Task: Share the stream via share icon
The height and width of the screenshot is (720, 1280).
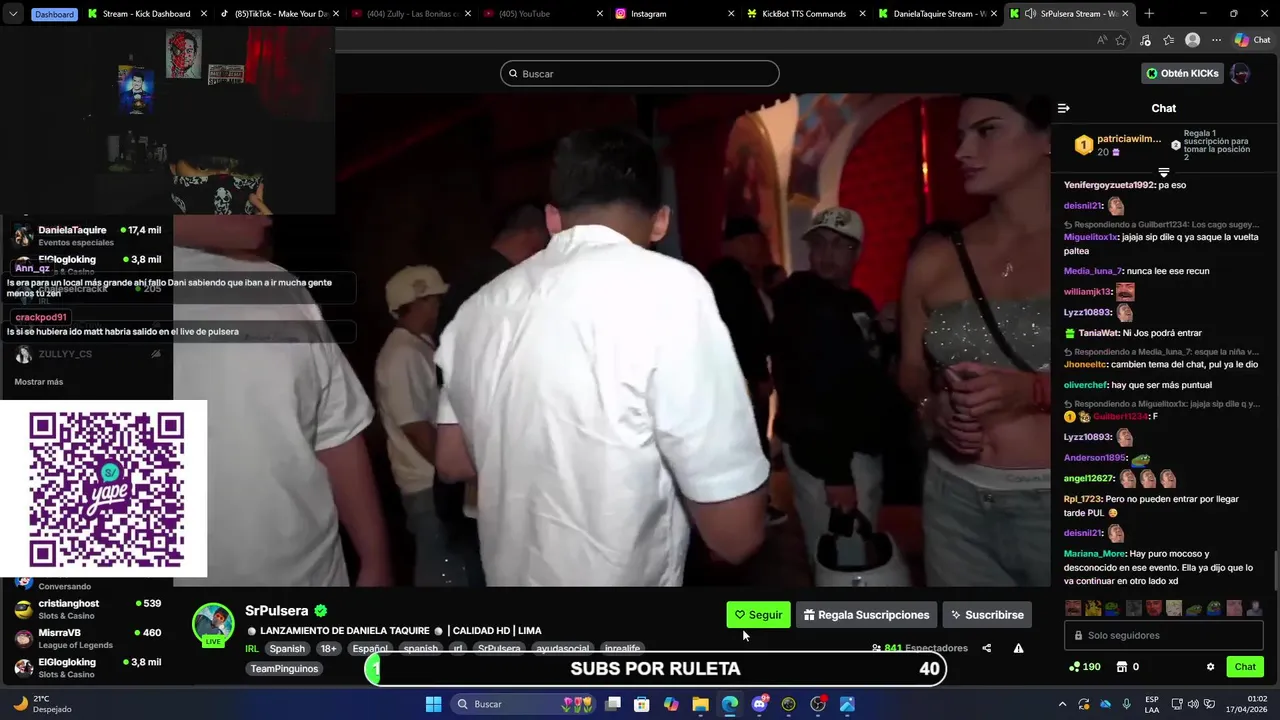Action: tap(986, 648)
